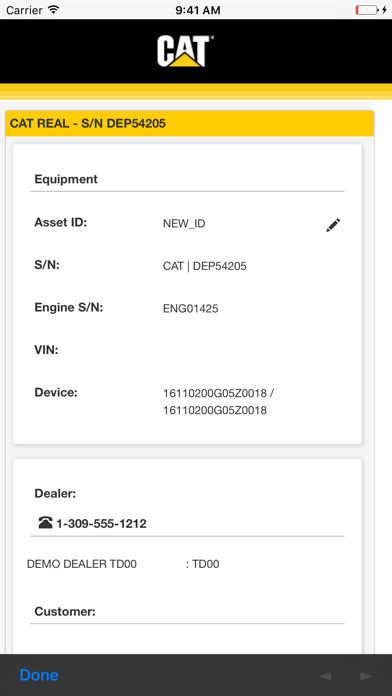Tap the CAT REAL - S/N DEP54205 header
The width and height of the screenshot is (392, 696).
coord(190,123)
